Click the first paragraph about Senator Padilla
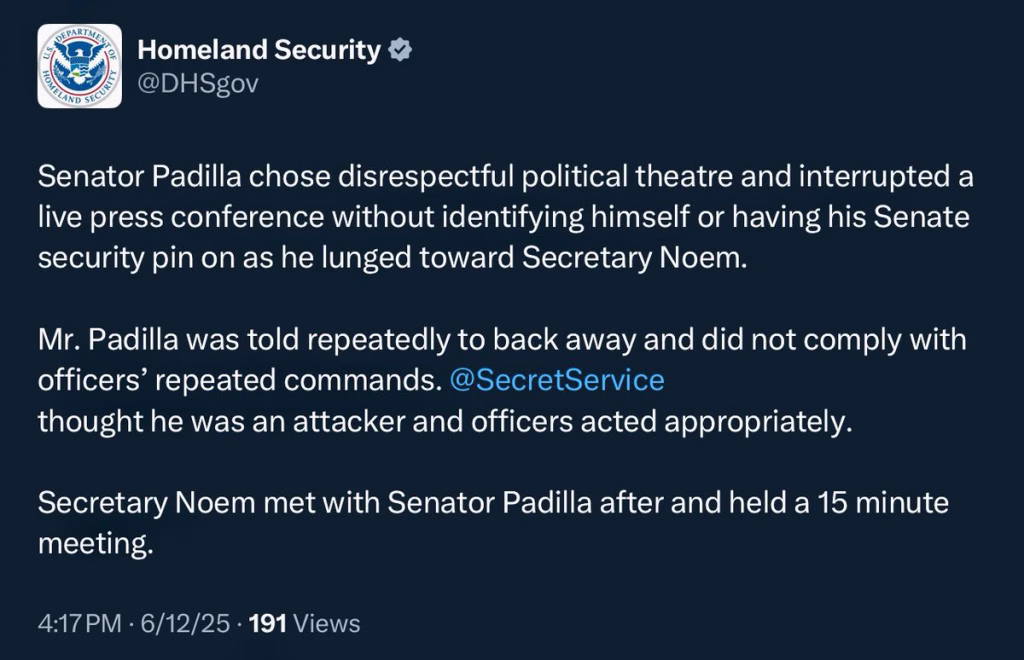The width and height of the screenshot is (1024, 660). [505, 217]
